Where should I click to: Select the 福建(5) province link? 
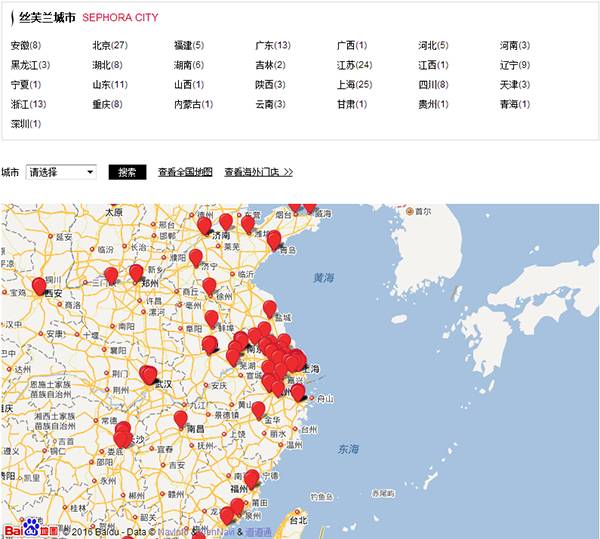pos(189,46)
